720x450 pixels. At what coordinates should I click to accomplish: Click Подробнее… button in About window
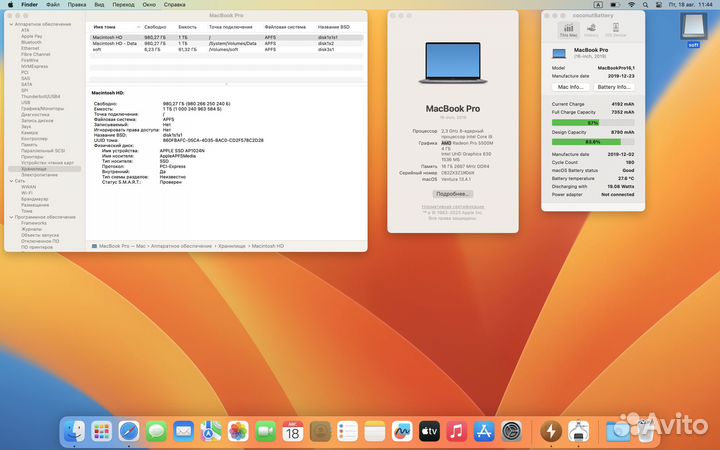coord(453,194)
